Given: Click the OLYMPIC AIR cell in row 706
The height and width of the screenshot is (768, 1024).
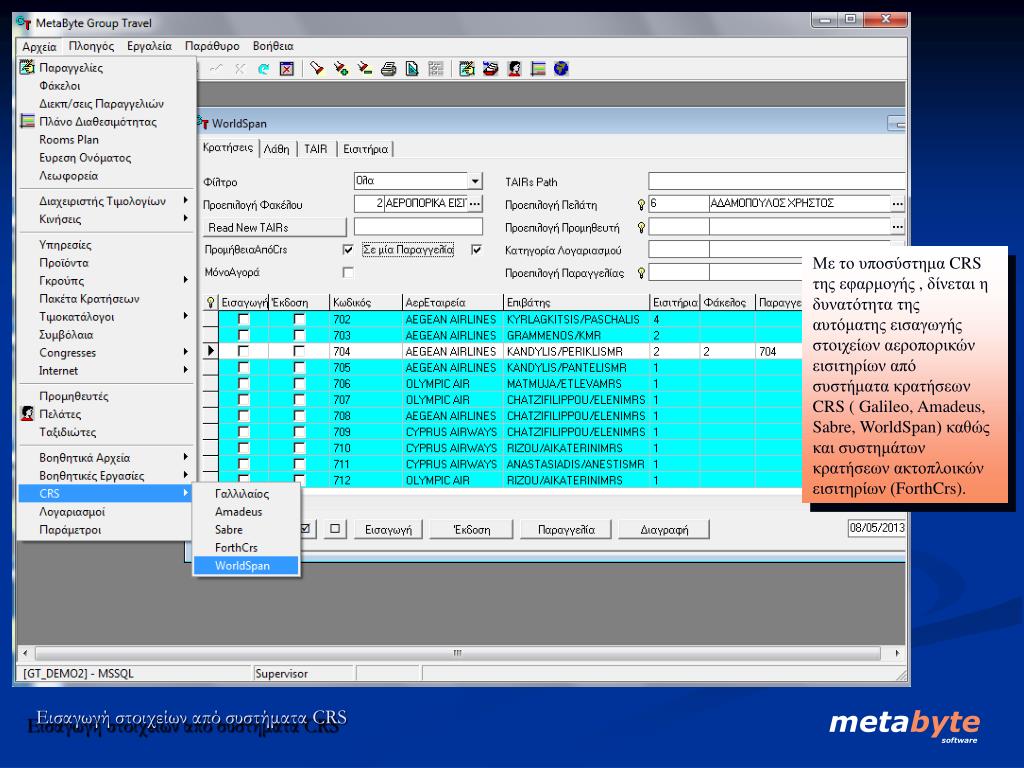Looking at the screenshot, I should pyautogui.click(x=453, y=383).
